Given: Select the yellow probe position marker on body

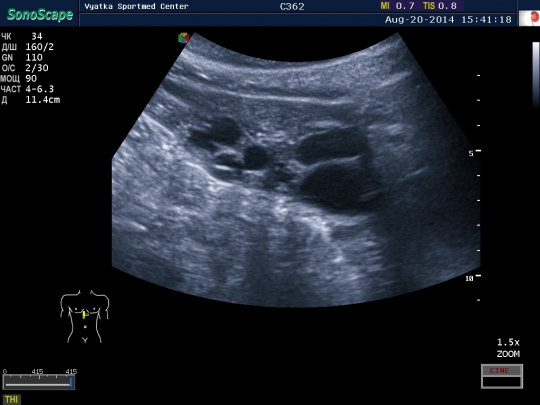Looking at the screenshot, I should (85, 314).
